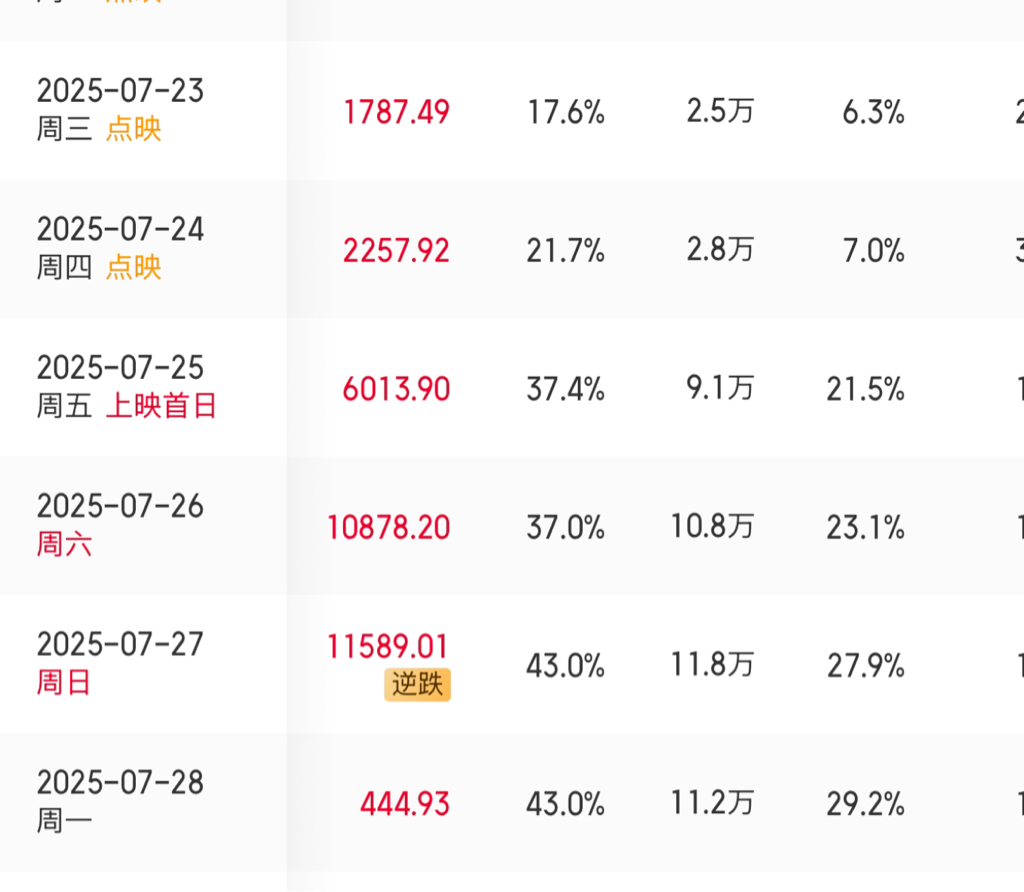Click the 周六 label under 2025-07-26

64,544
